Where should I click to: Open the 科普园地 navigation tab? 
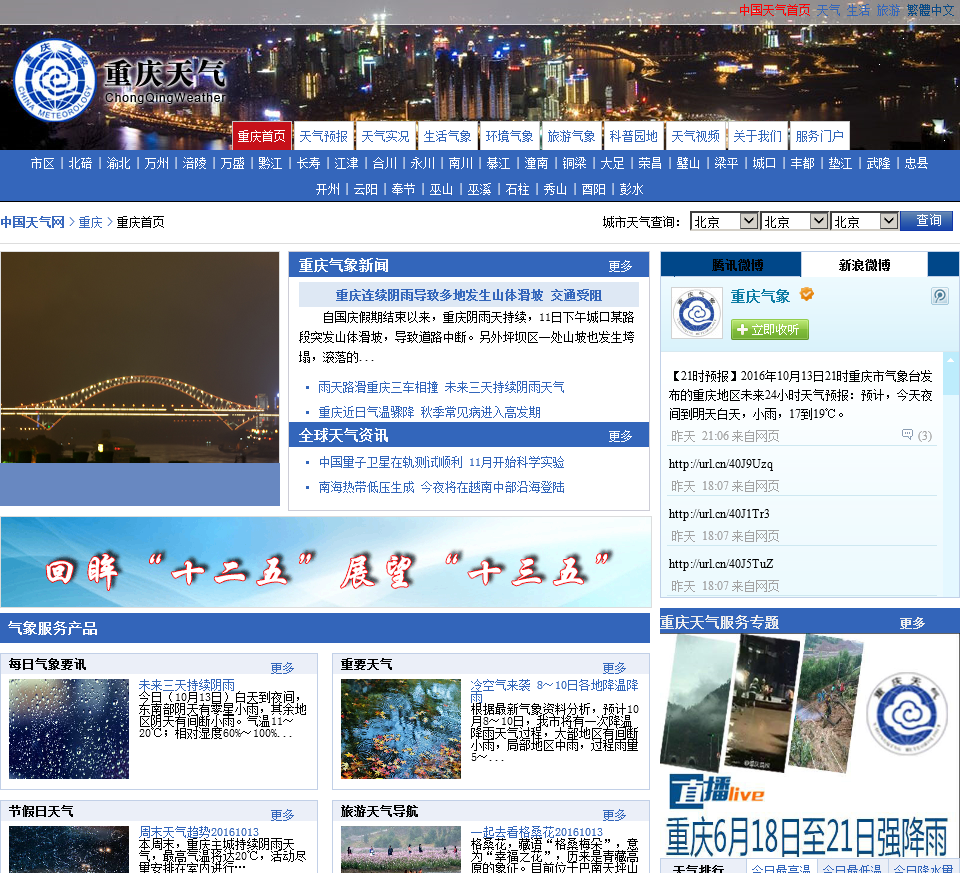(633, 136)
